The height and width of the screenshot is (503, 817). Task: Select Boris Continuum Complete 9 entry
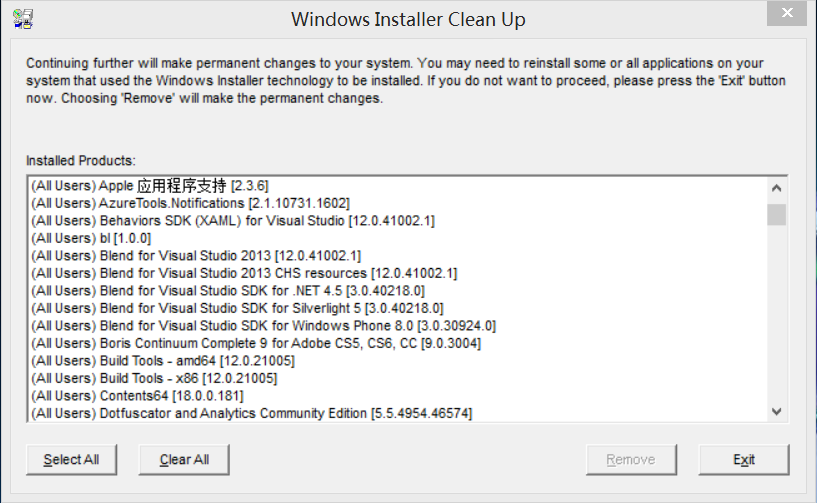(x=256, y=343)
